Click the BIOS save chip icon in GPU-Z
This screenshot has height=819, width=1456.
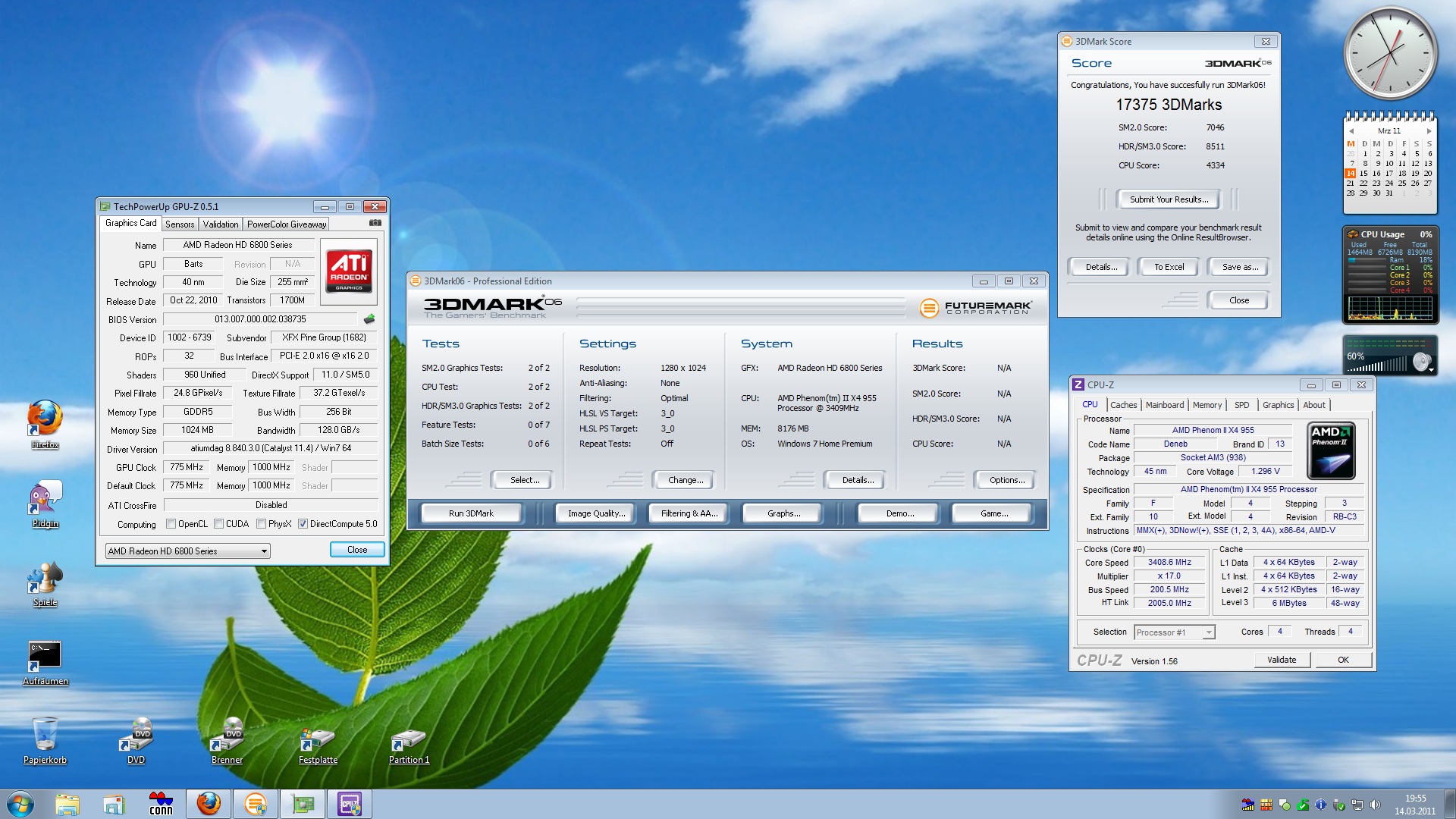pyautogui.click(x=369, y=319)
